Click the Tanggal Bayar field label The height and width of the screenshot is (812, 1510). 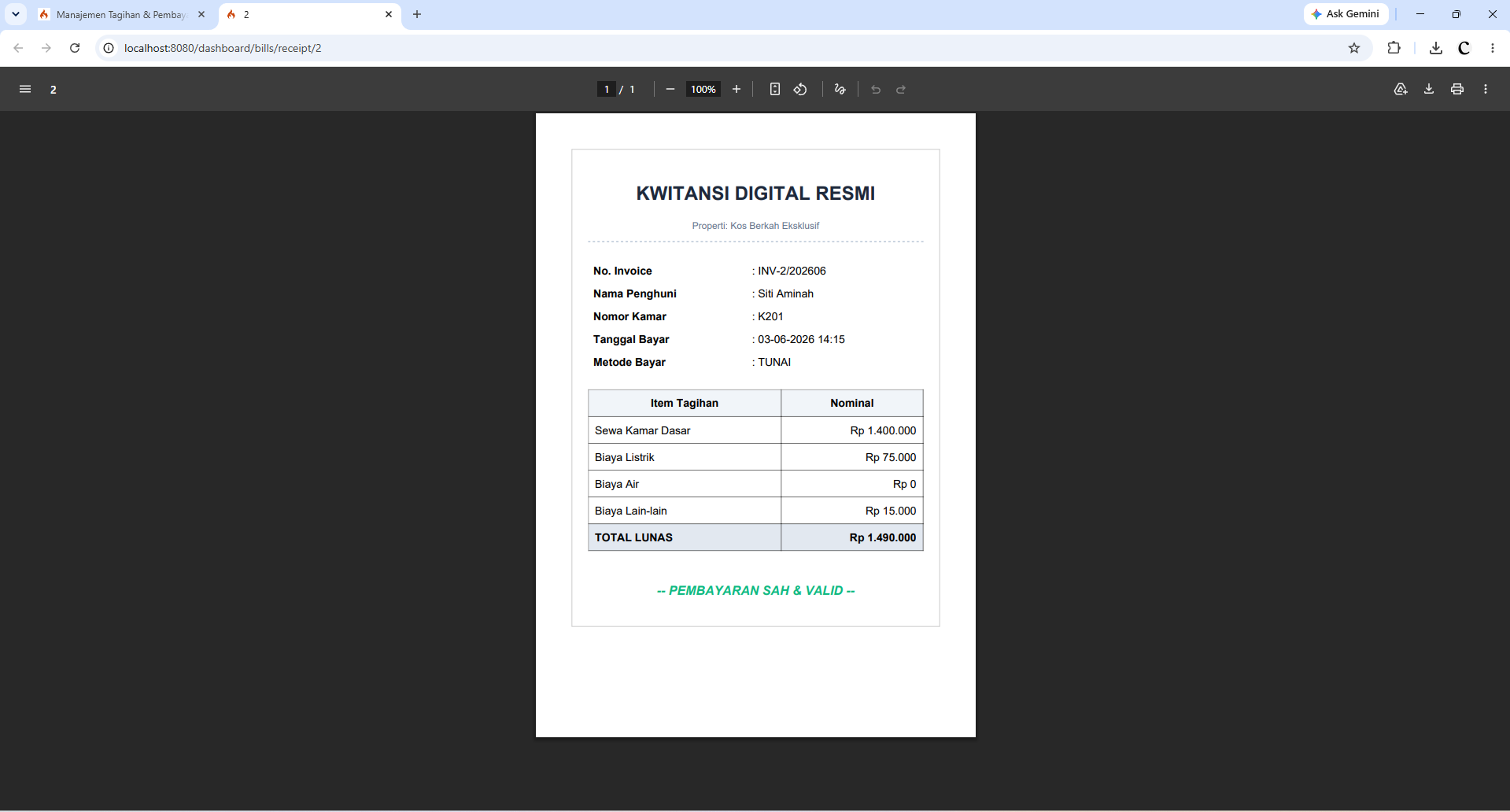[631, 339]
